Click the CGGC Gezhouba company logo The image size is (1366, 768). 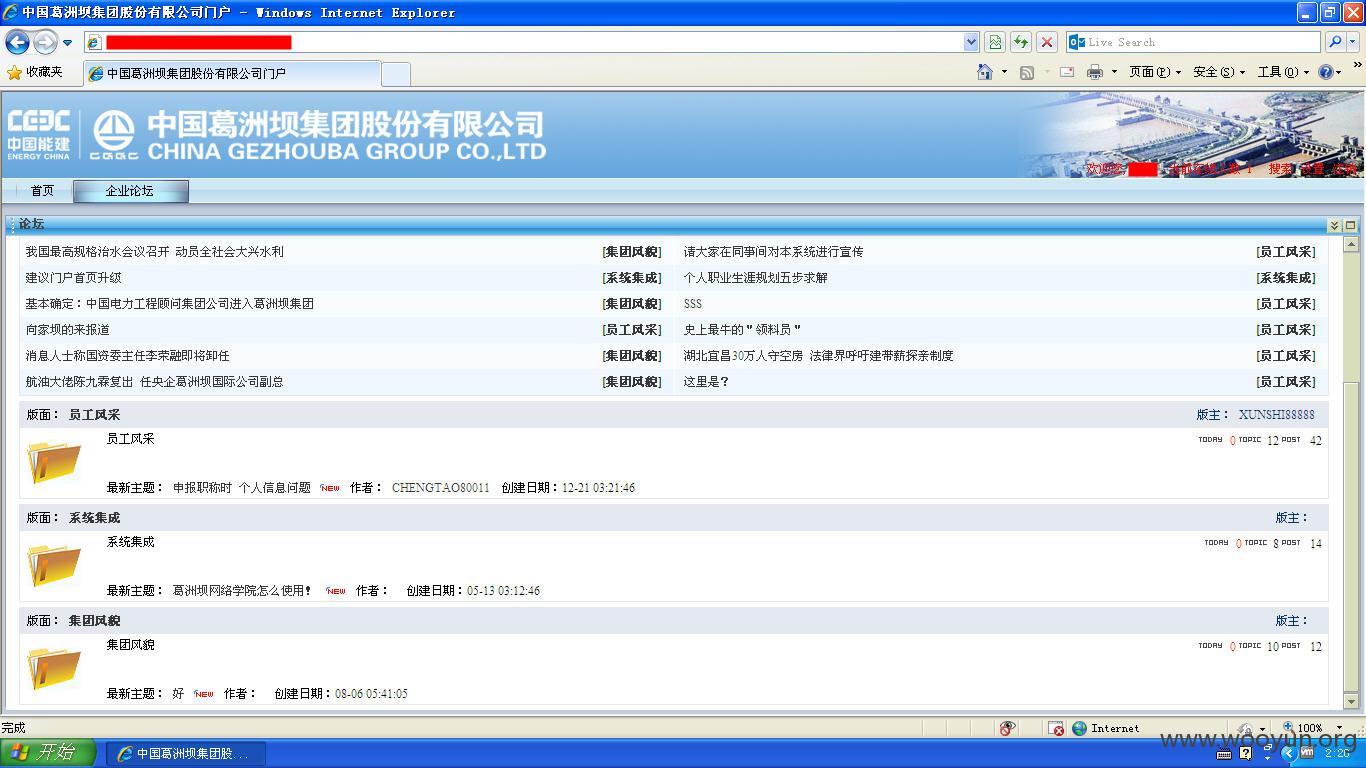click(114, 135)
